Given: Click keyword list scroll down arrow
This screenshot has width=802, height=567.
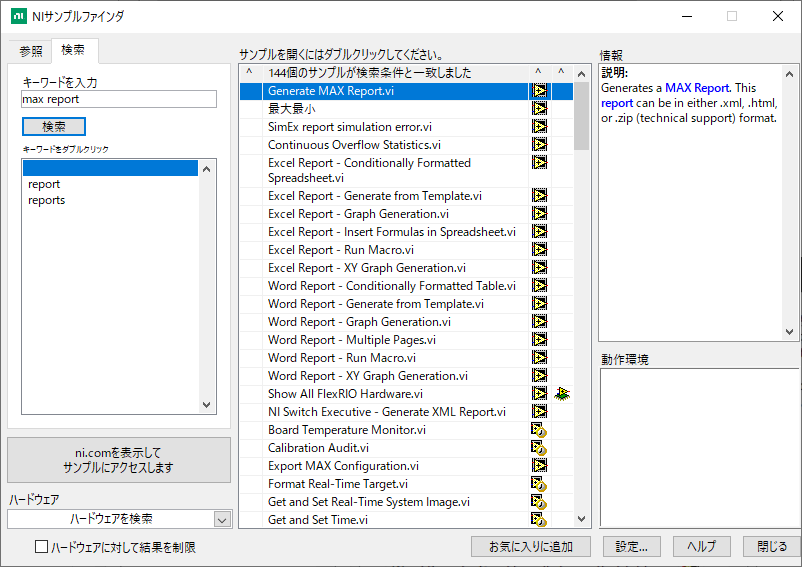Looking at the screenshot, I should tap(207, 404).
